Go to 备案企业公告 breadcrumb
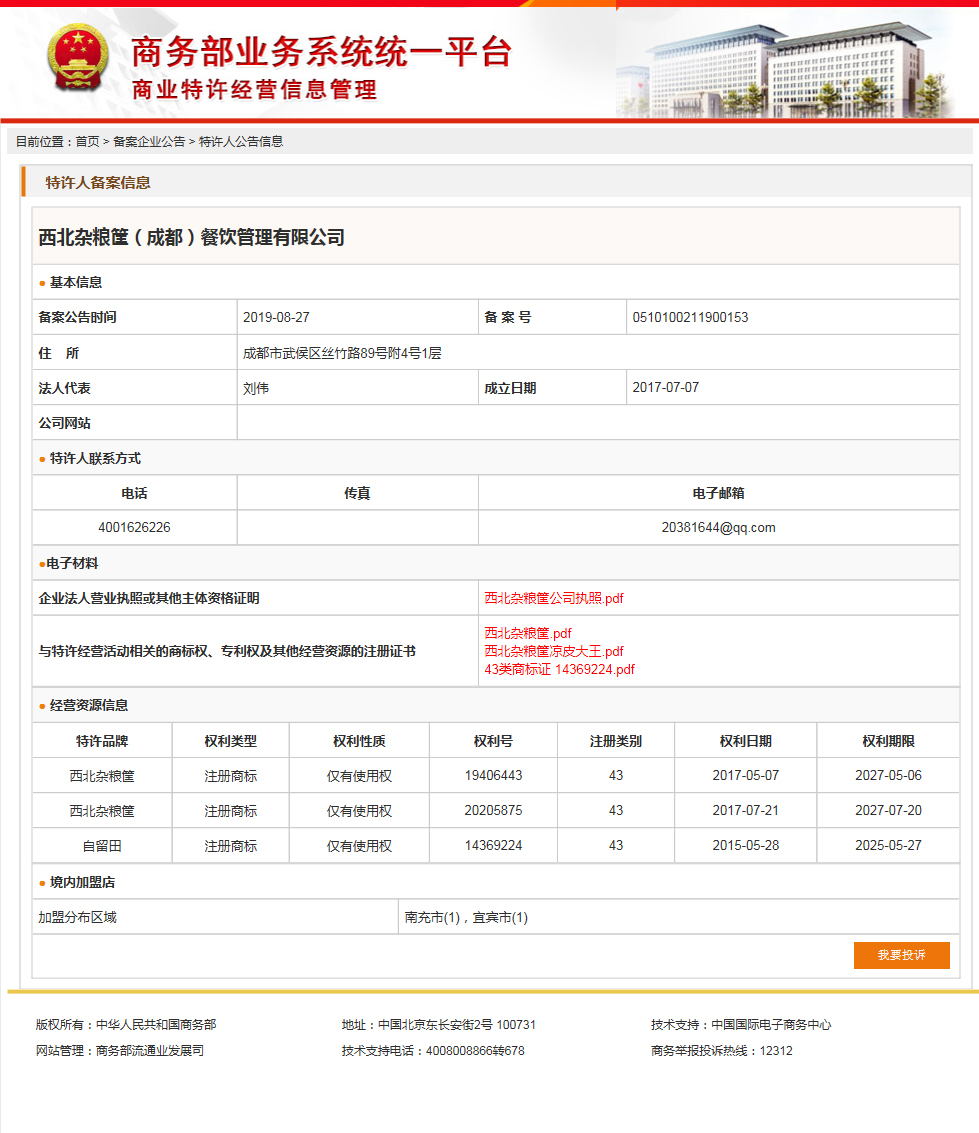This screenshot has width=979, height=1133. 149,142
